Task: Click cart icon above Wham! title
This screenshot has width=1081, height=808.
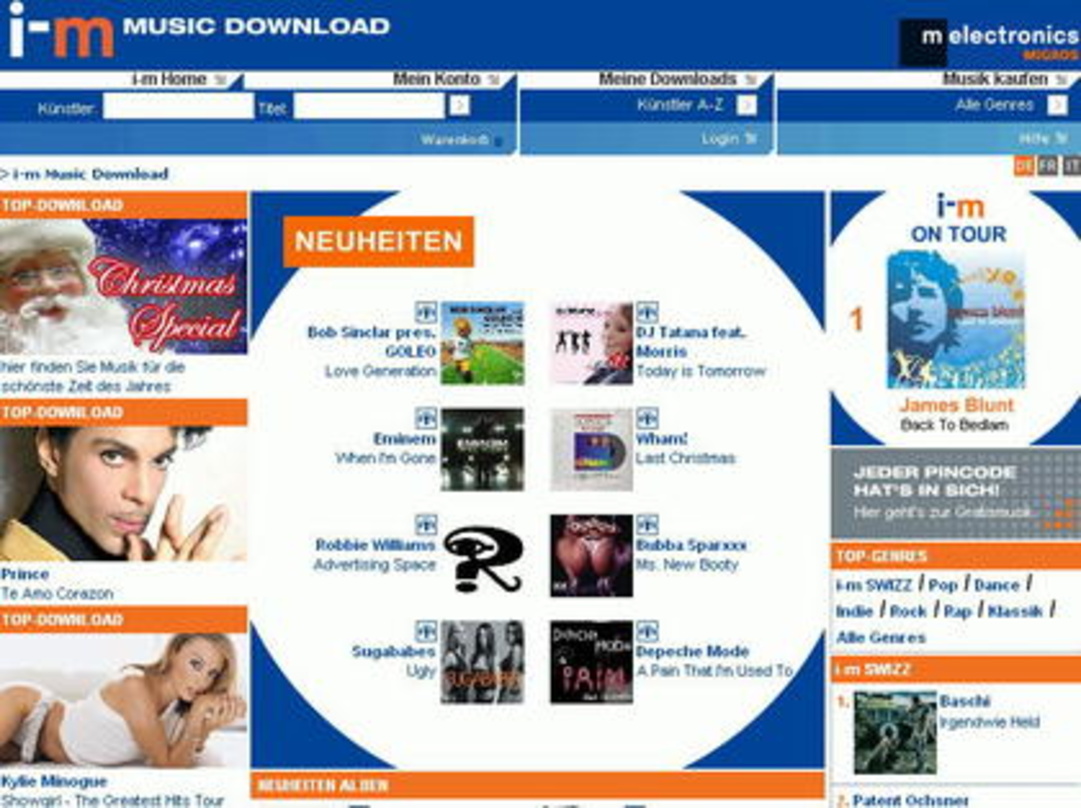Action: 647,418
